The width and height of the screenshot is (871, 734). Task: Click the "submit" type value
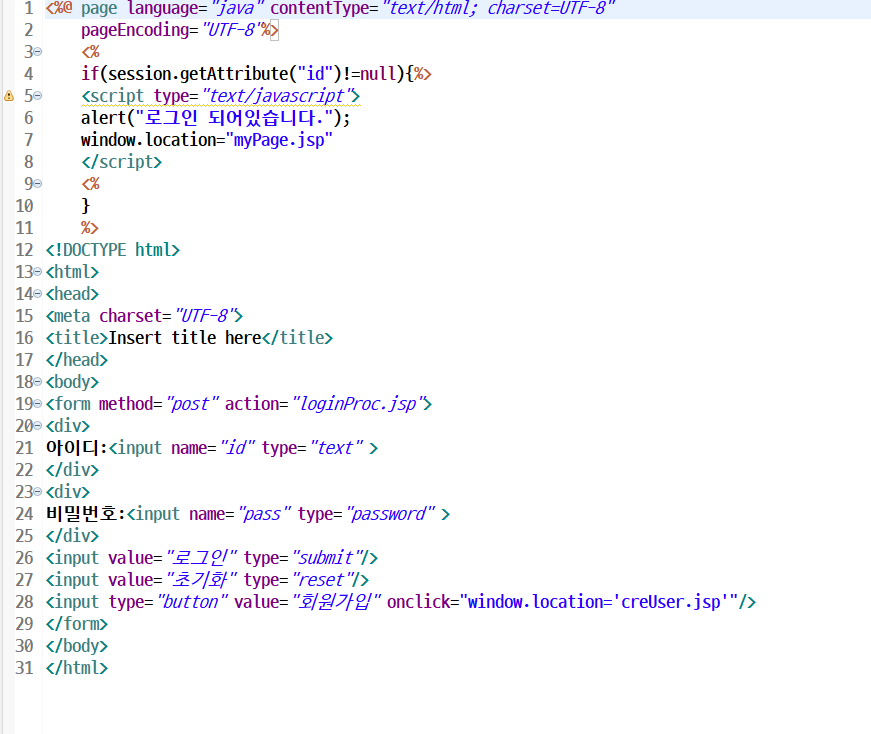point(328,558)
